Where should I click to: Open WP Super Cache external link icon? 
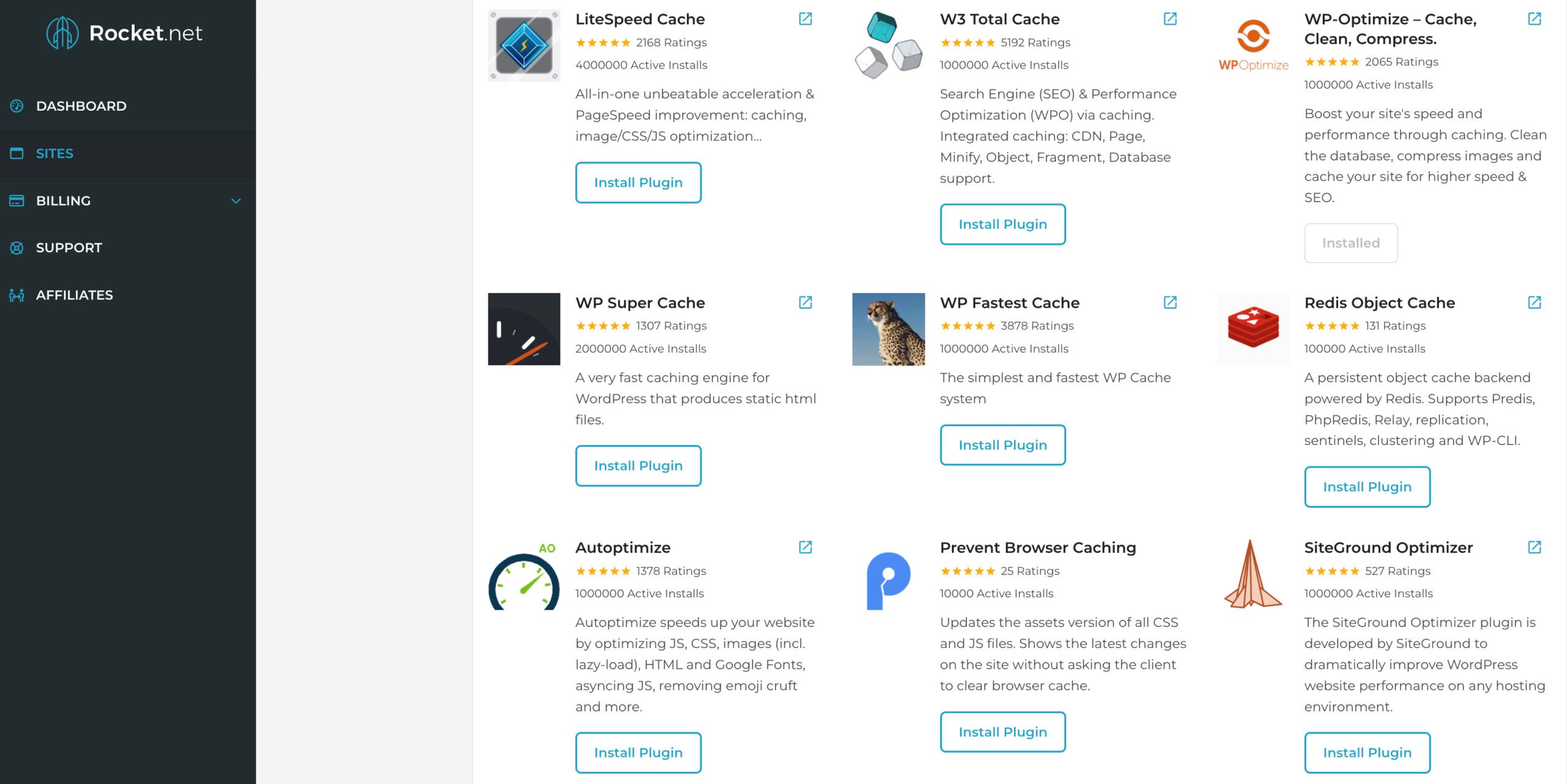(x=806, y=302)
